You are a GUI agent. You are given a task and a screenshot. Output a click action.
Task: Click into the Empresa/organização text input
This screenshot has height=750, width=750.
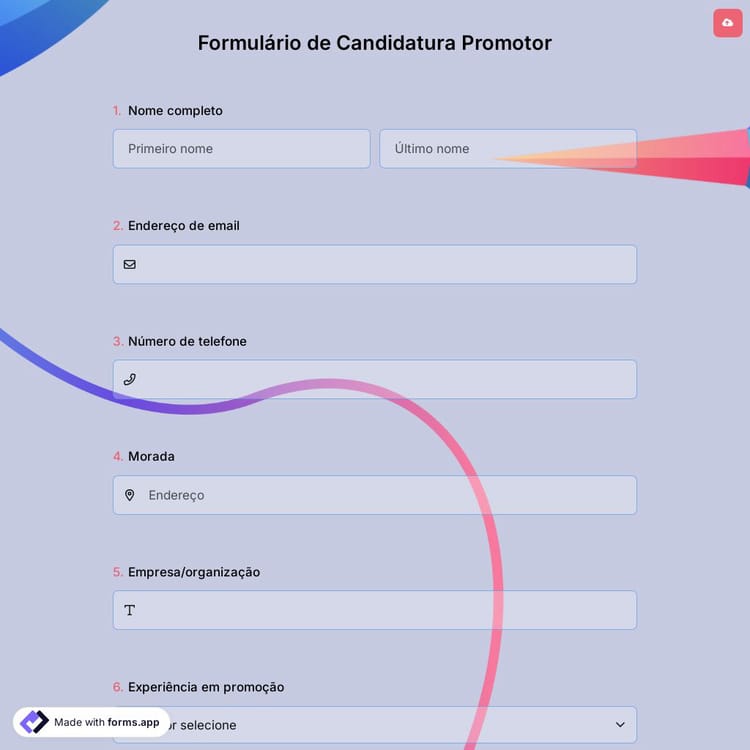tap(385, 610)
